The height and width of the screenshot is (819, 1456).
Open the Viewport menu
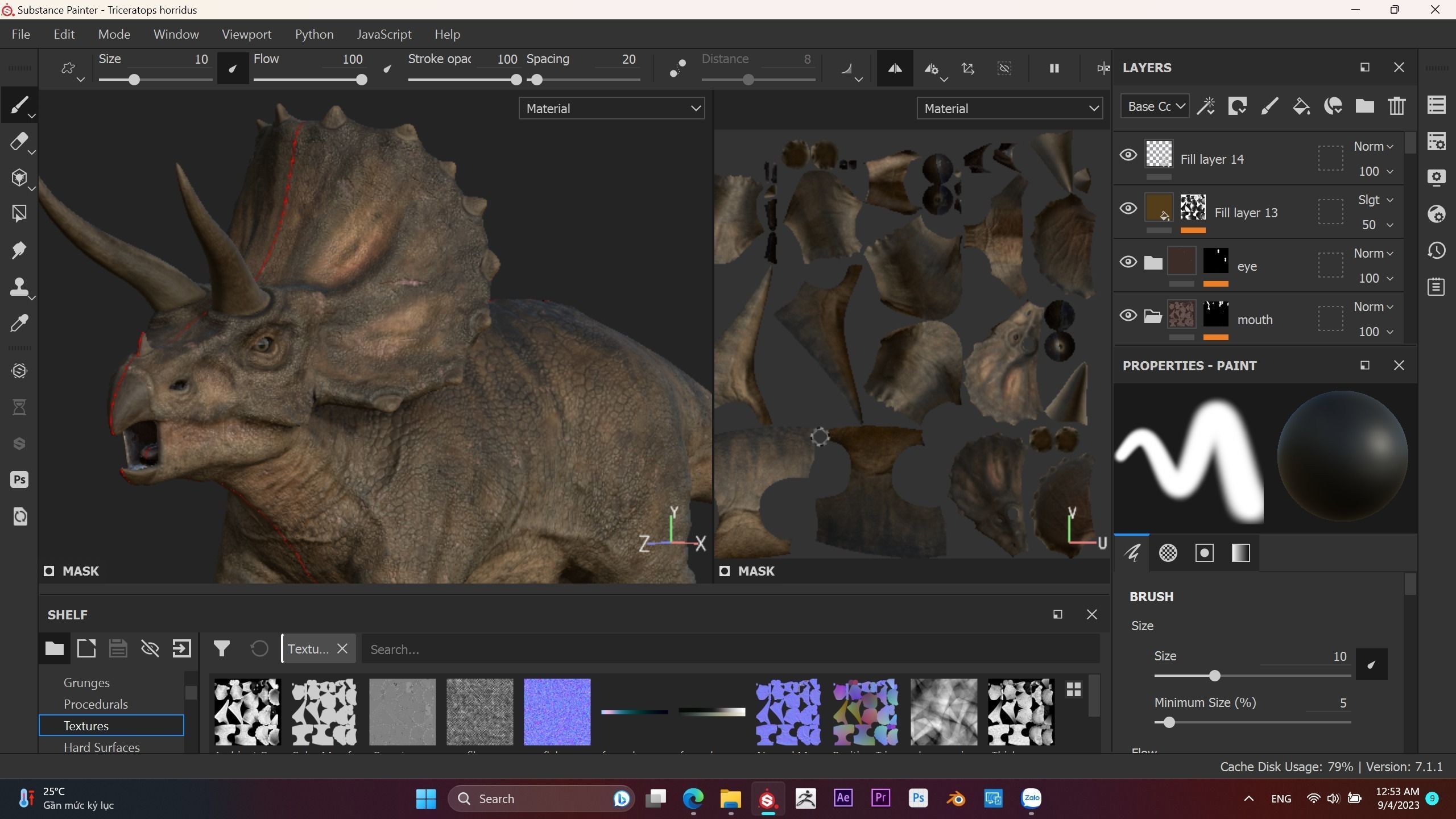click(246, 34)
